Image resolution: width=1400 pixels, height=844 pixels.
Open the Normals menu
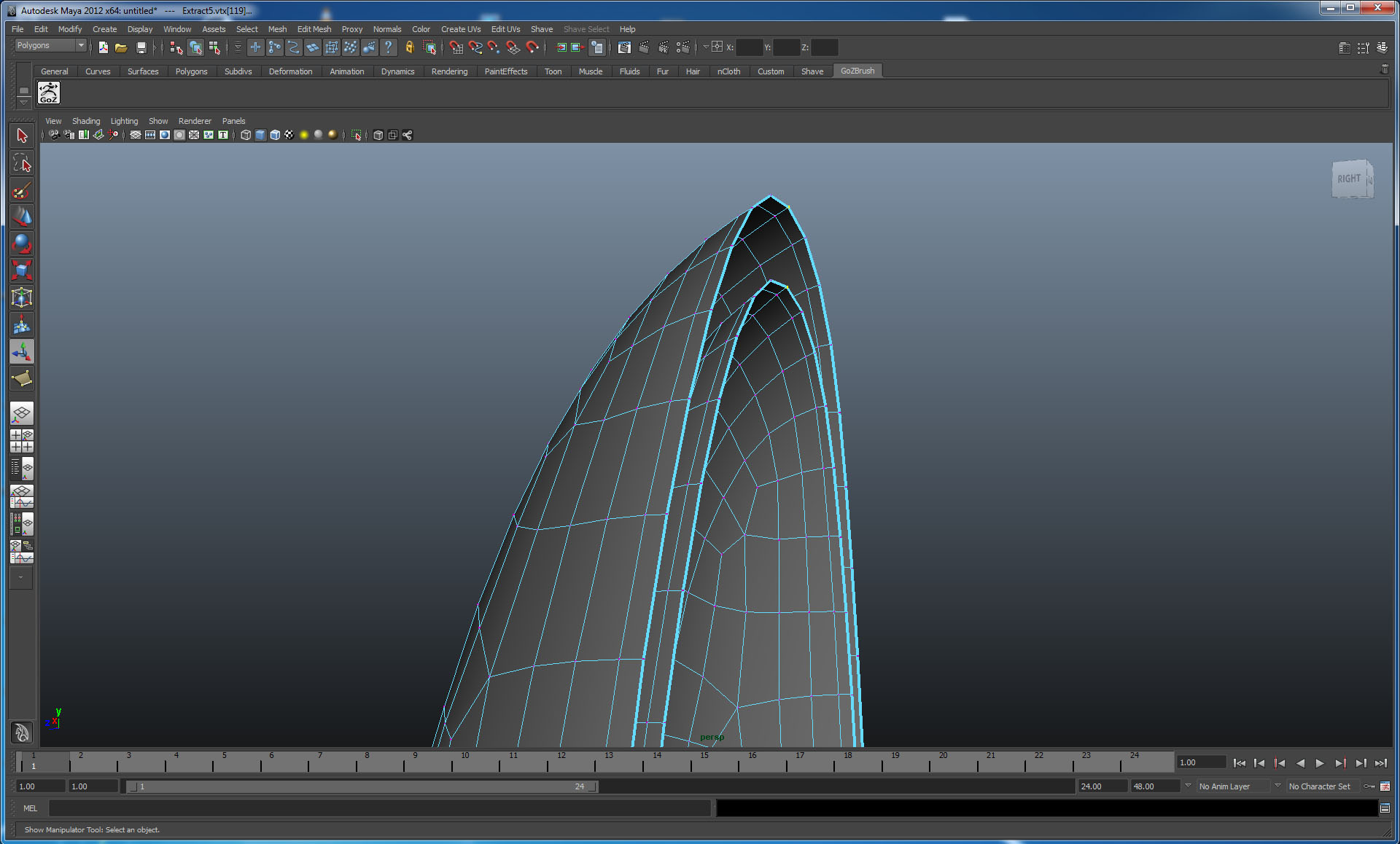pos(387,29)
